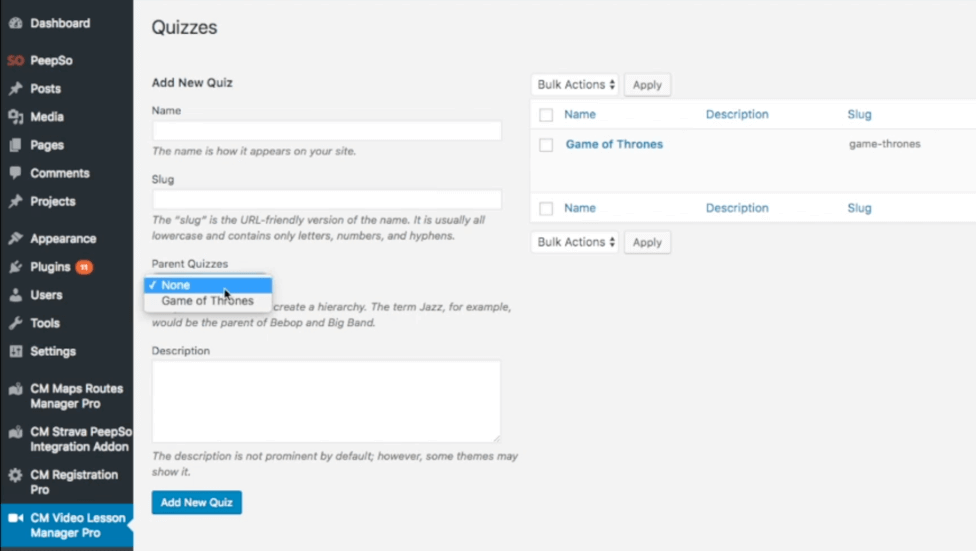The image size is (976, 551).
Task: Click the CM Video Lesson camera icon
Action: pyautogui.click(x=15, y=518)
